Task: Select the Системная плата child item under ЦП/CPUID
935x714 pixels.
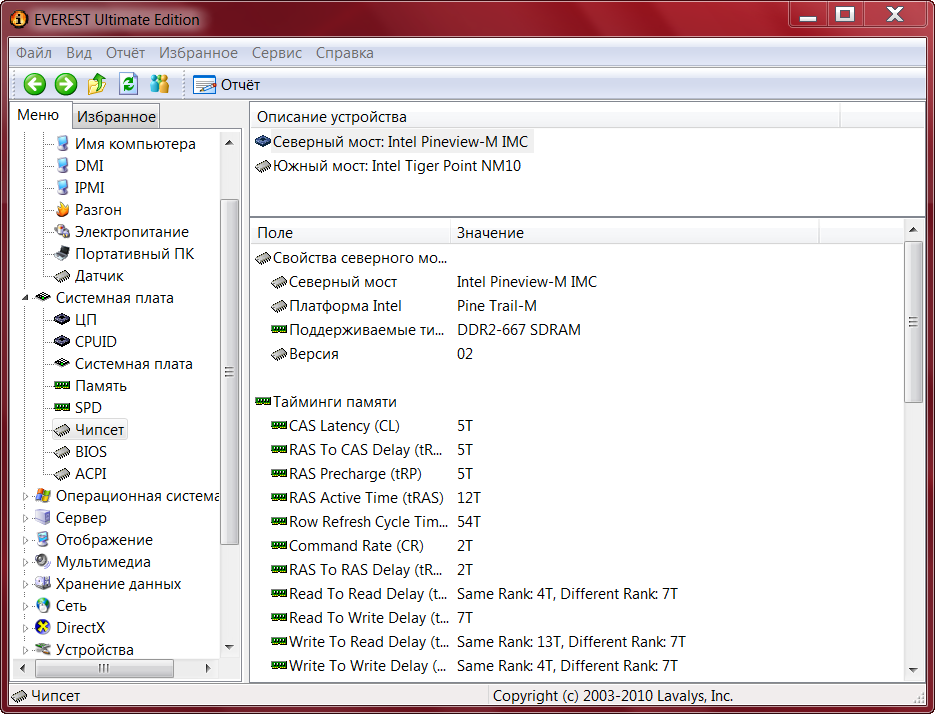Action: coord(134,364)
